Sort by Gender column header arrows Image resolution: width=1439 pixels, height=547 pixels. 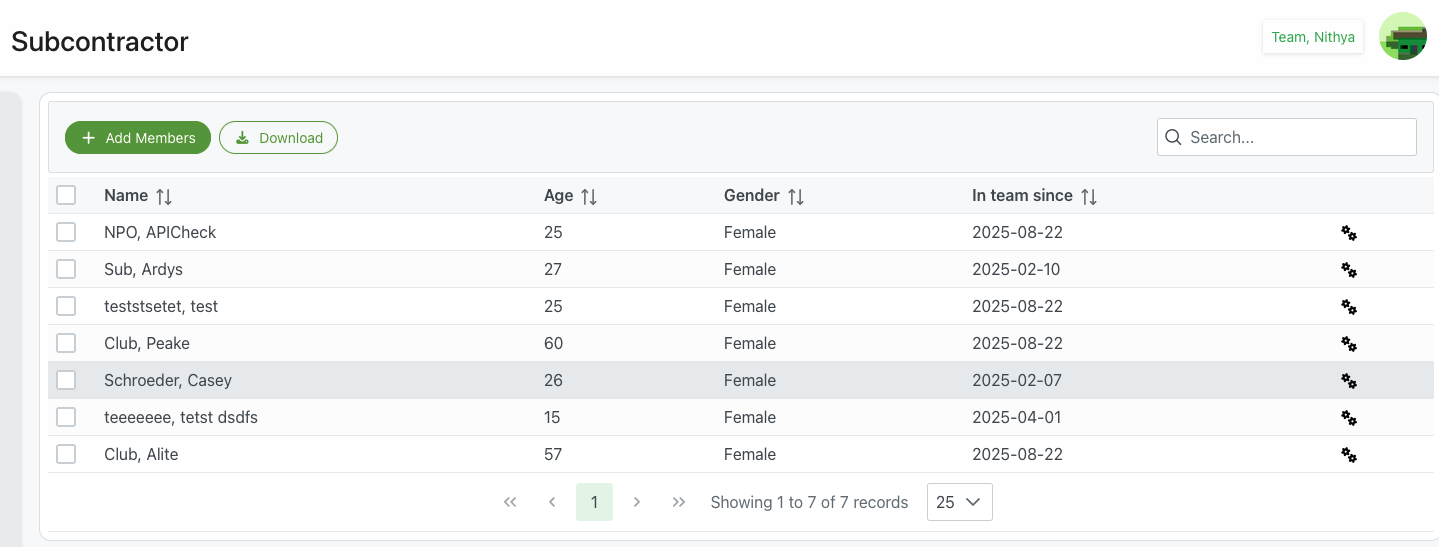[796, 197]
